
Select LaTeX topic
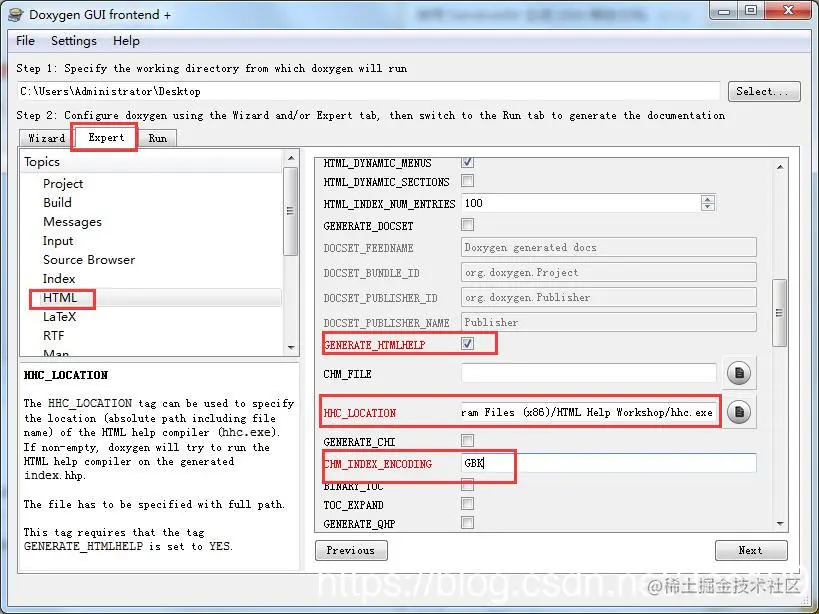(x=60, y=316)
